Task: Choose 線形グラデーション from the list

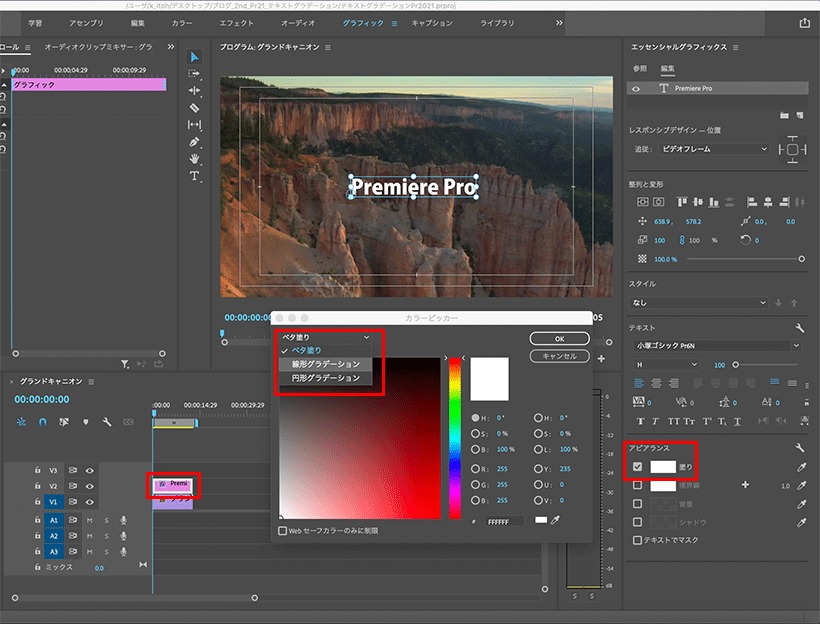Action: pos(325,364)
